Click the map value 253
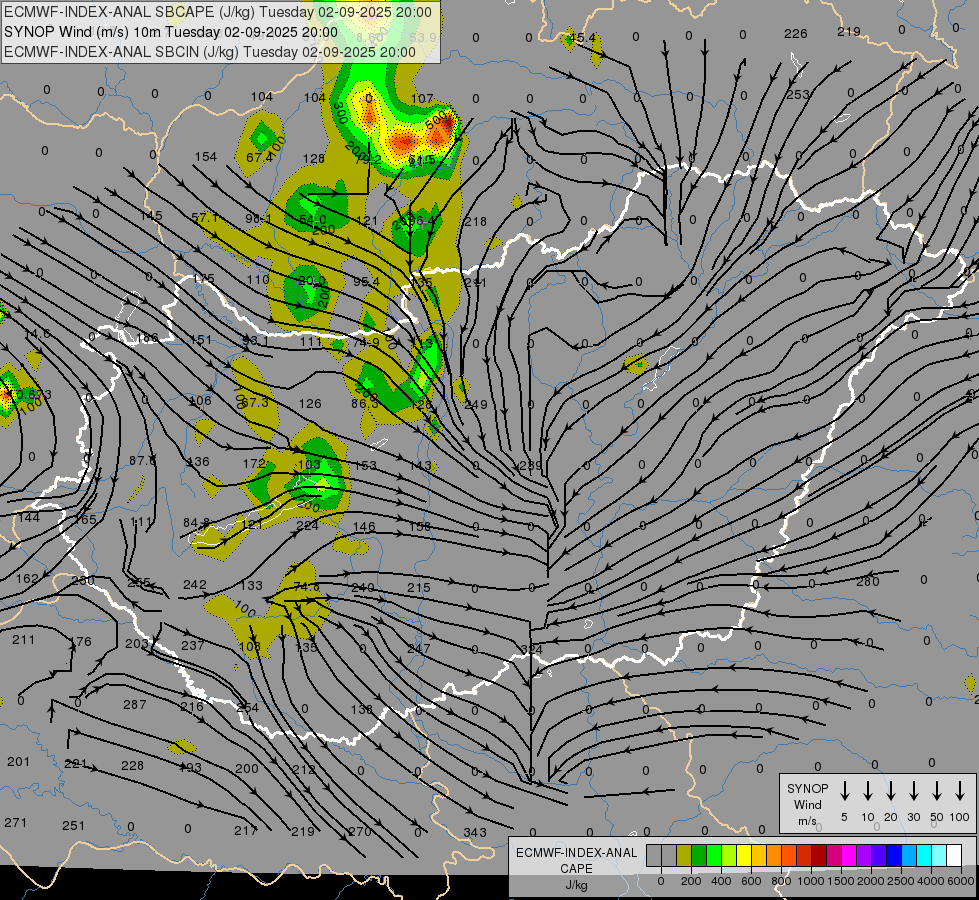This screenshot has width=979, height=900. click(x=798, y=95)
